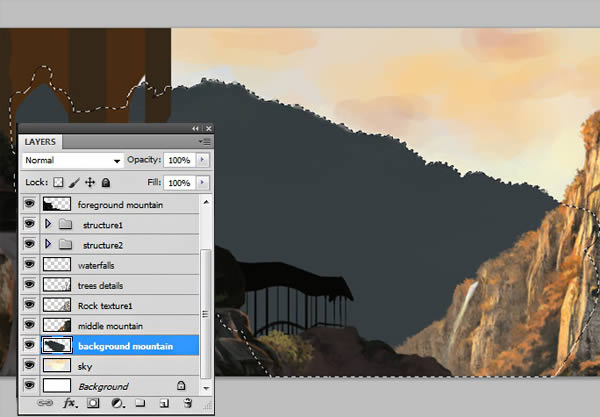Open the layer style fx menu
Viewport: 600px width, 417px height.
70,403
